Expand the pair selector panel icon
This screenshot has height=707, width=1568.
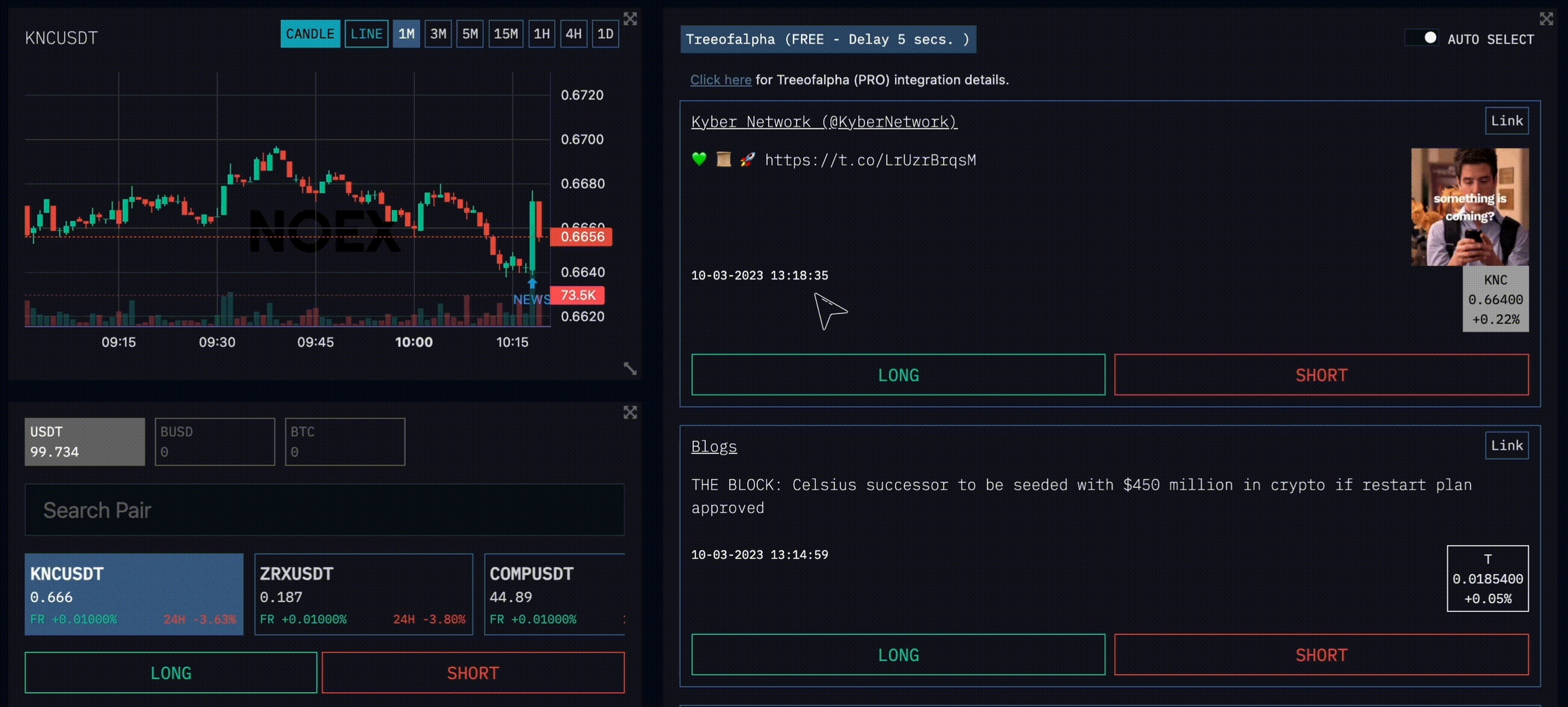[x=630, y=412]
